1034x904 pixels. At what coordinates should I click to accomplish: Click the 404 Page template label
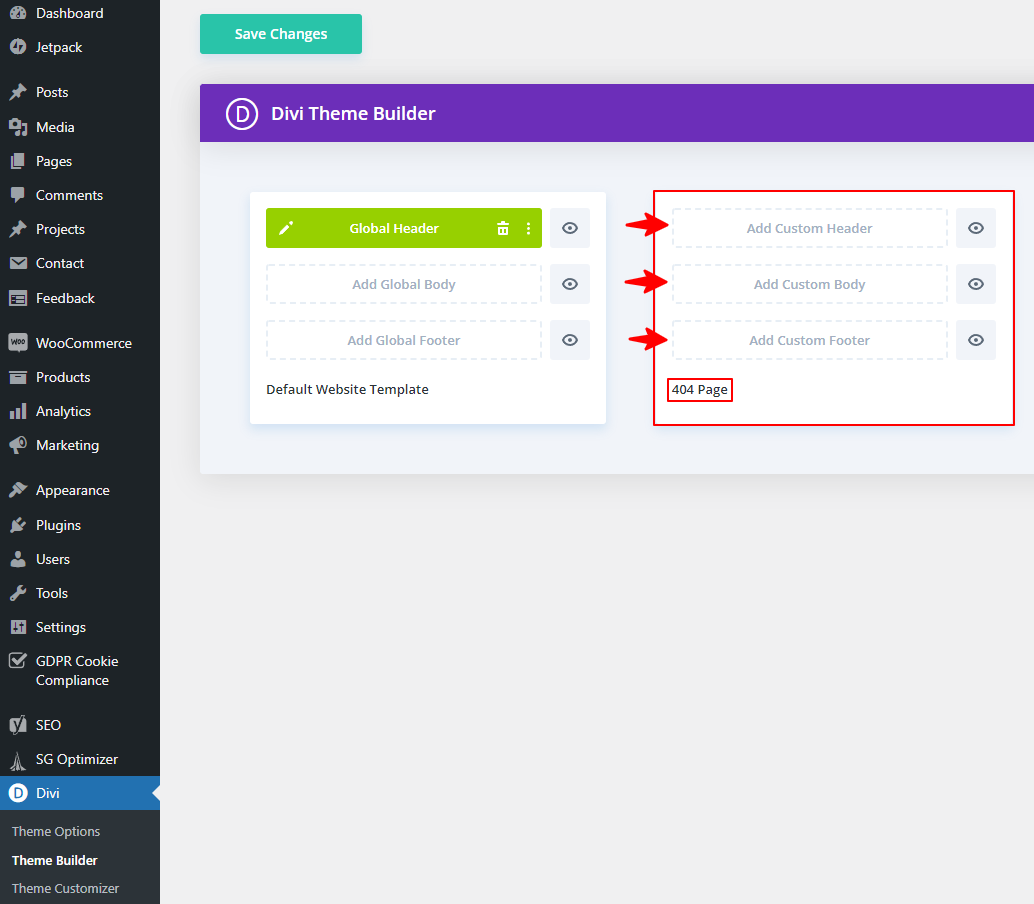[700, 390]
